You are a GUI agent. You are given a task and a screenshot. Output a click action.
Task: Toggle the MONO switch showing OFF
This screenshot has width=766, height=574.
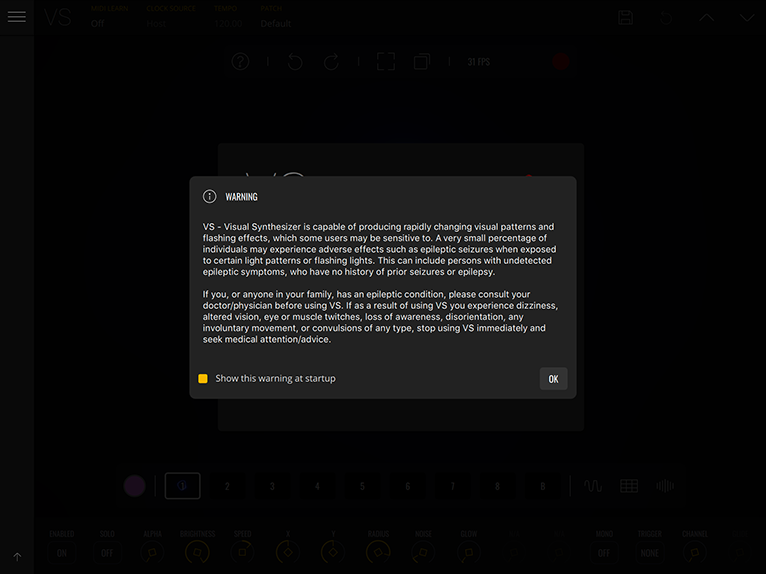[604, 553]
